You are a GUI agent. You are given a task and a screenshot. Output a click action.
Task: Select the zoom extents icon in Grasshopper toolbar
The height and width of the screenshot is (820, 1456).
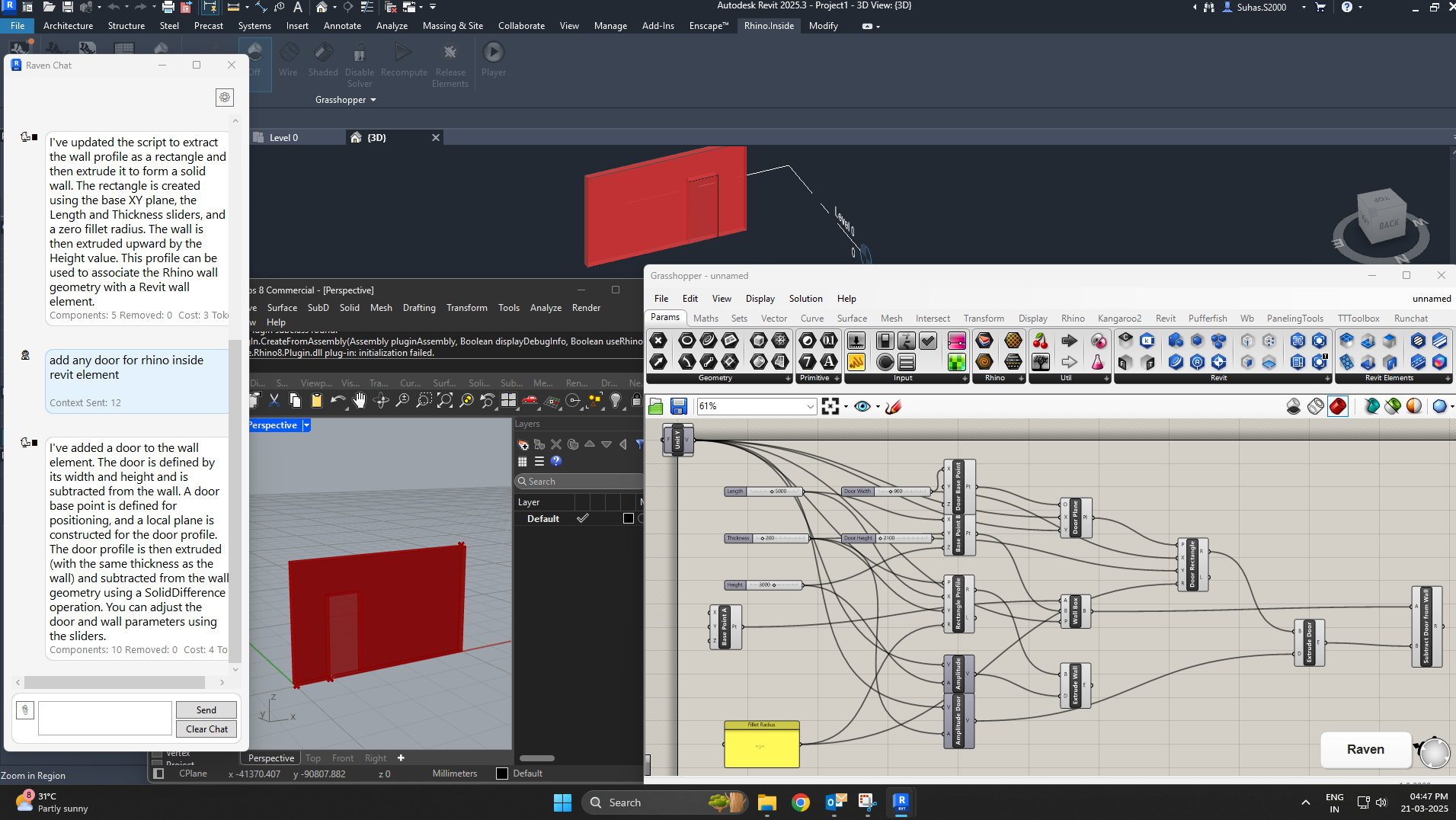click(x=830, y=406)
